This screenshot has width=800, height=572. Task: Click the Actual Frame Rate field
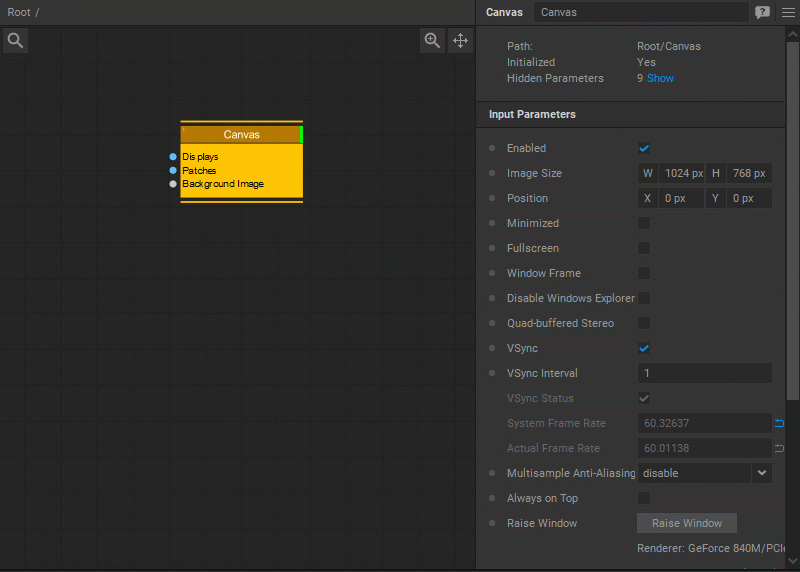click(705, 448)
